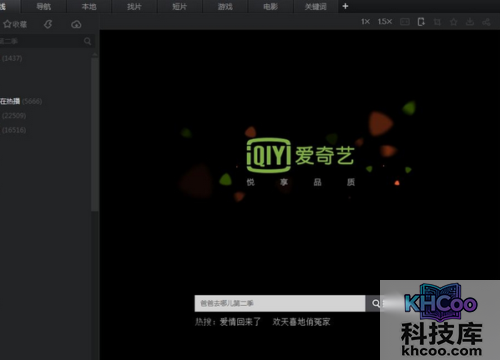
Task: Select the sidebar item with count (1437)
Action: coord(12,58)
